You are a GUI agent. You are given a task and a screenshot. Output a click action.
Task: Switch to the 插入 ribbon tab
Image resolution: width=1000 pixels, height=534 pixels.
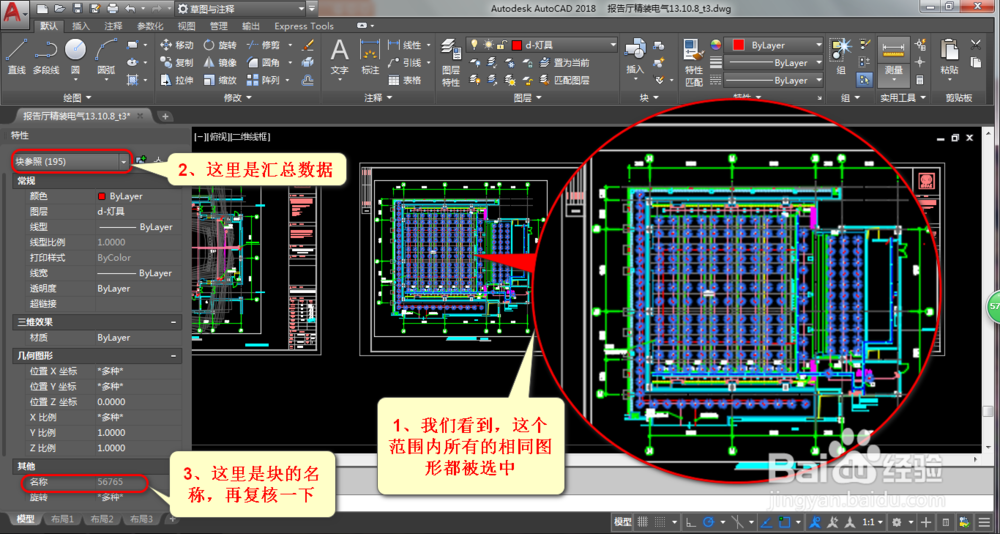pos(81,26)
